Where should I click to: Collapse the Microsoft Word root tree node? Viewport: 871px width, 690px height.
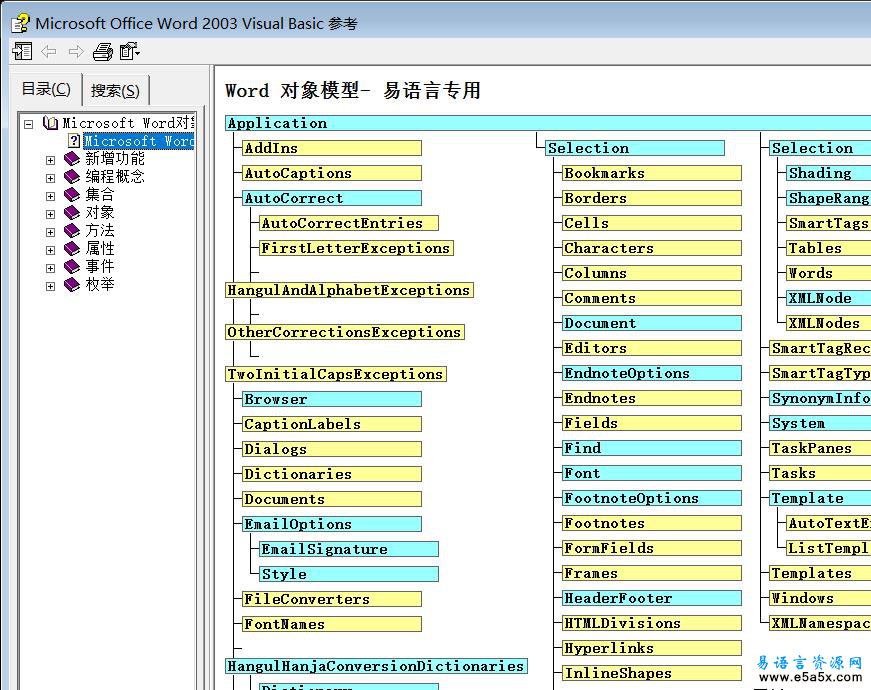pyautogui.click(x=29, y=124)
